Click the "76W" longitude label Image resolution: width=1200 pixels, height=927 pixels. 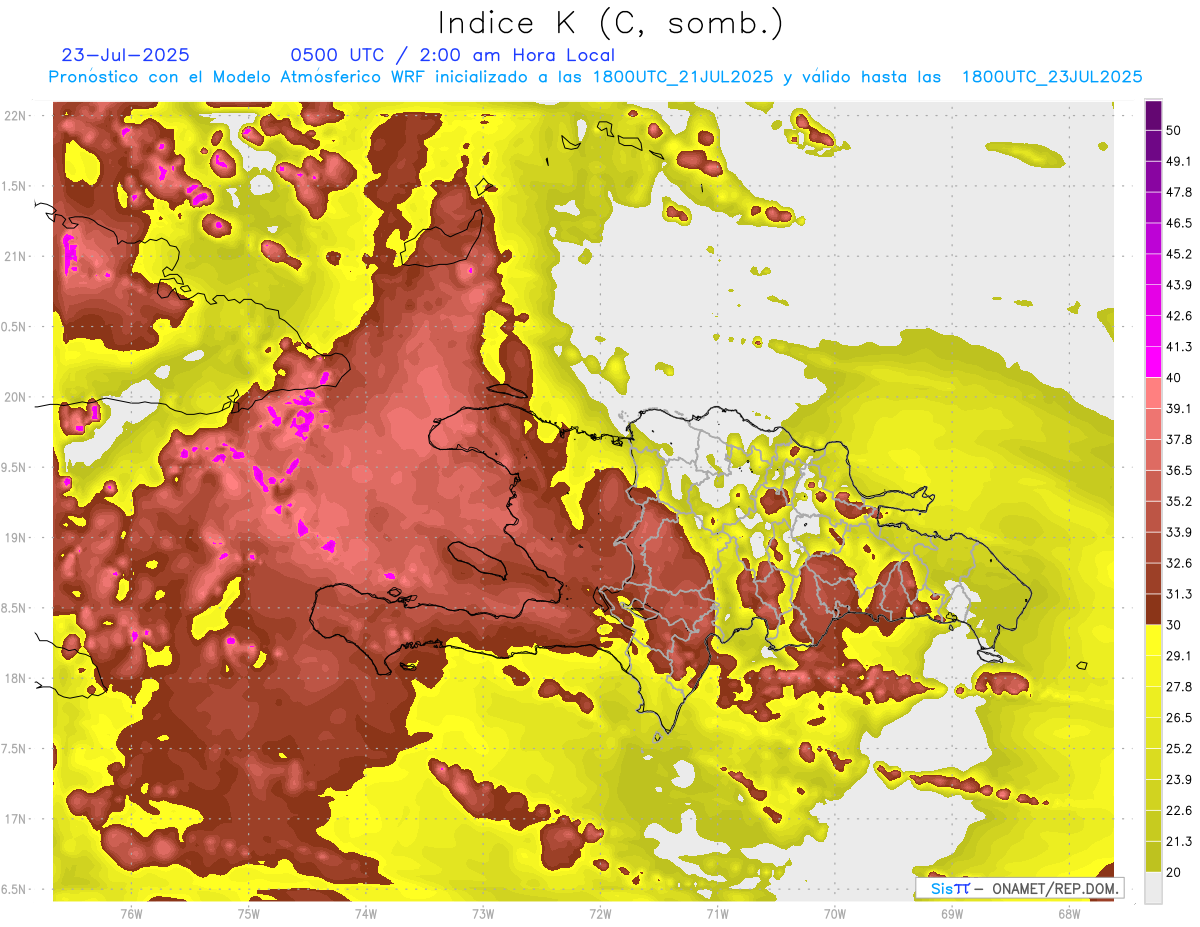131,913
